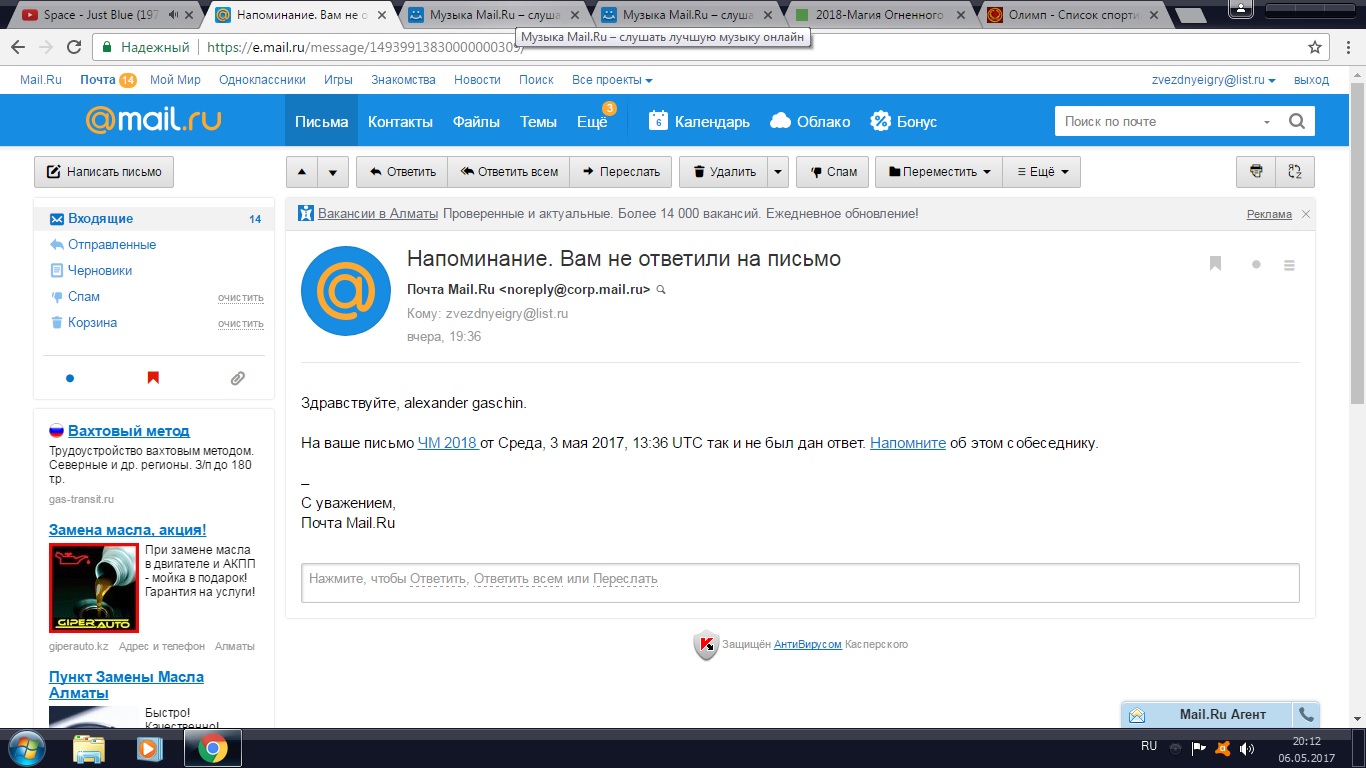Switch to the Темы tab

(538, 121)
